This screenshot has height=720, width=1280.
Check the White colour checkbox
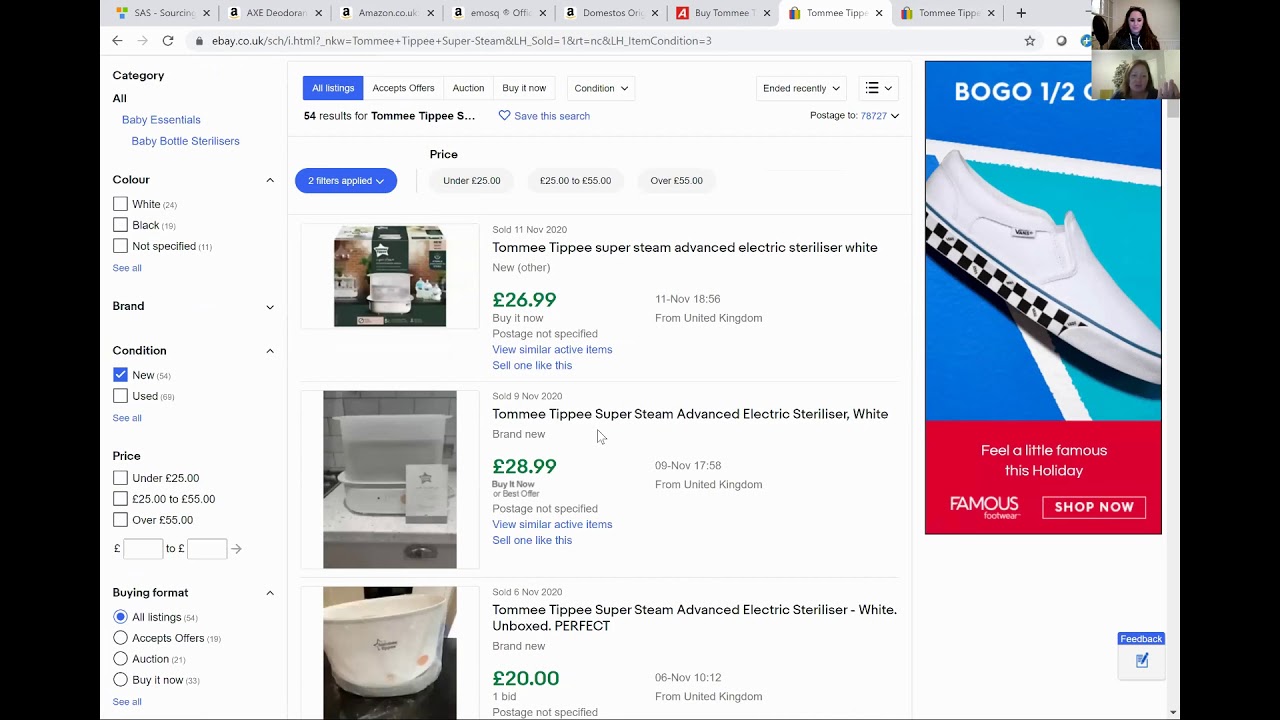coord(121,204)
